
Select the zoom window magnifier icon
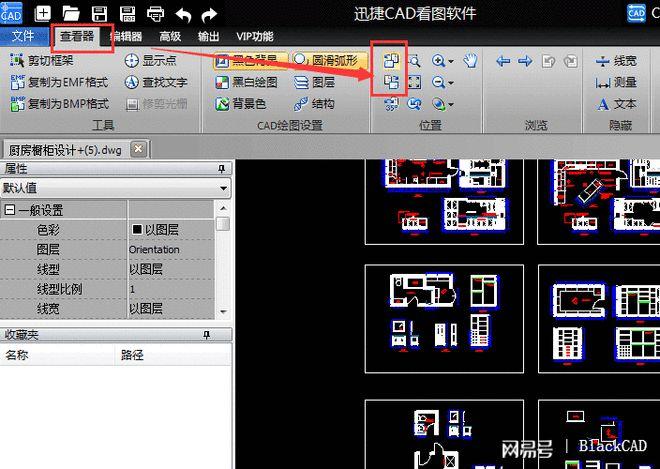click(414, 61)
